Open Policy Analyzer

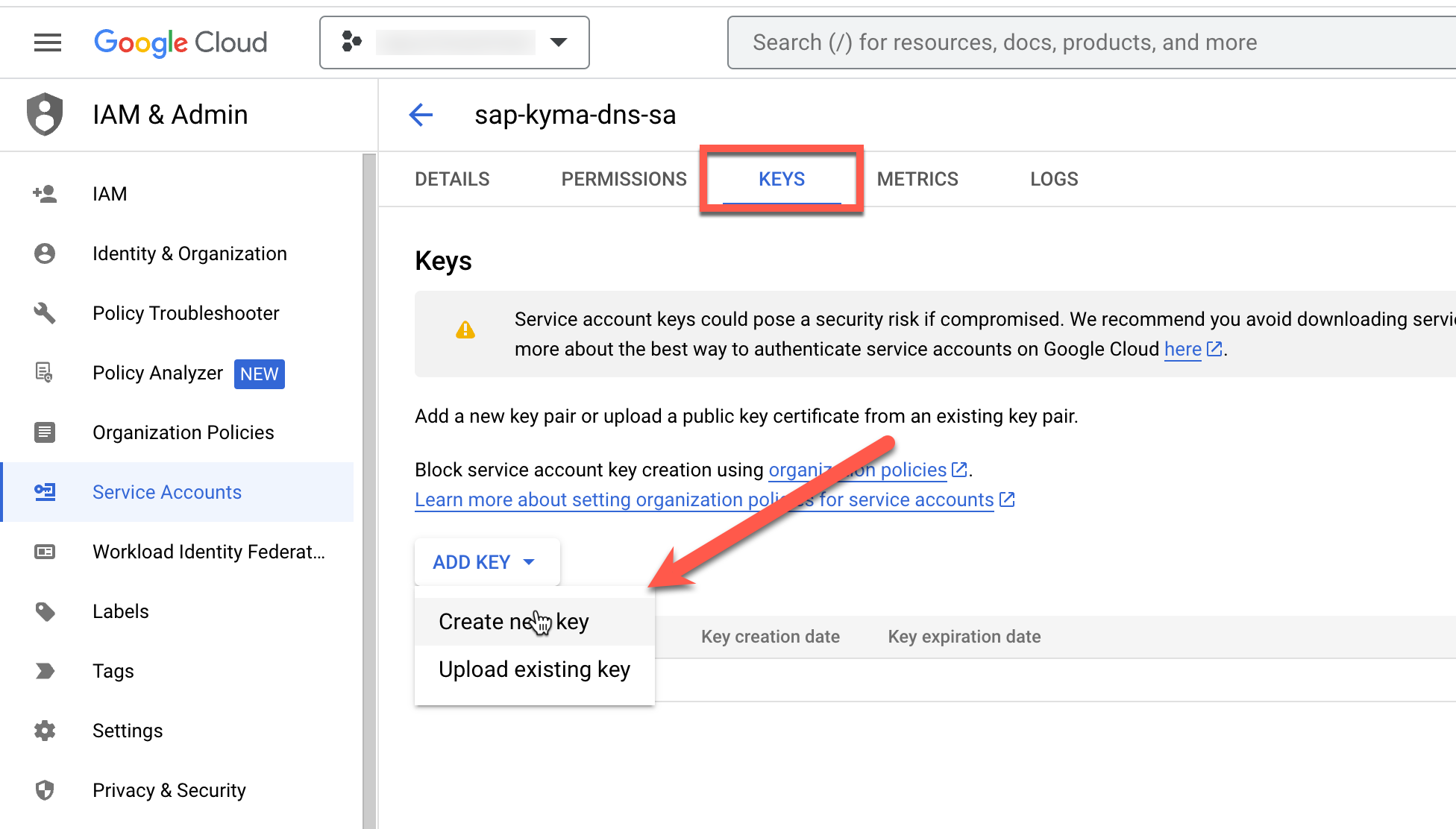pos(157,373)
